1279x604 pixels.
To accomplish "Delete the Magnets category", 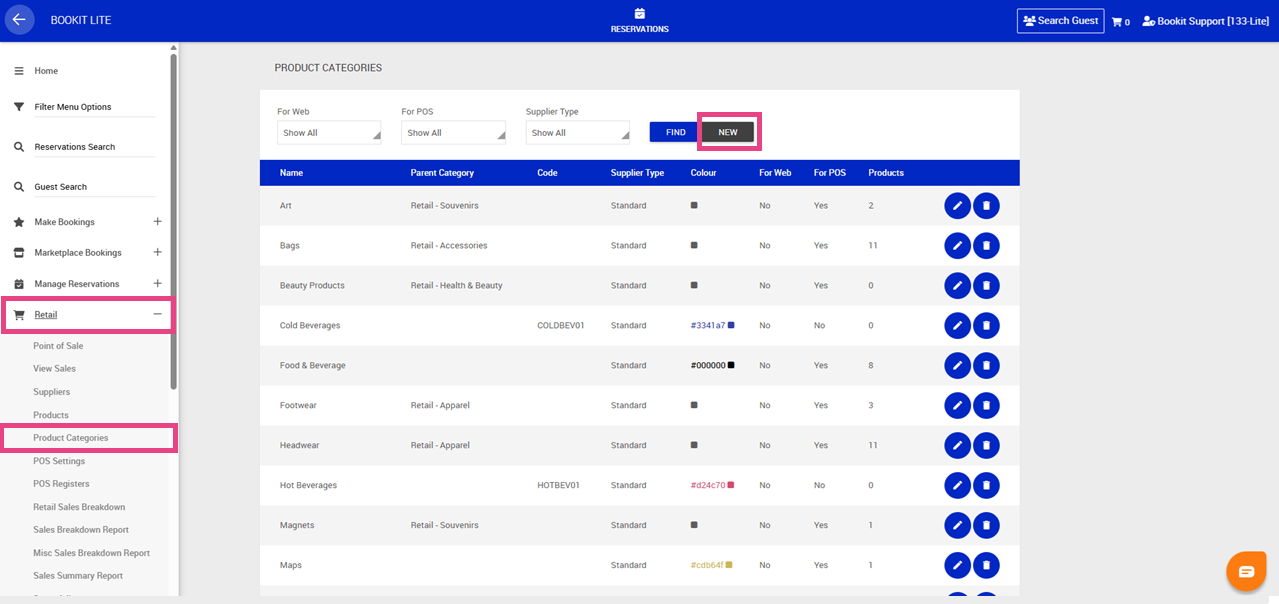I will tap(986, 526).
